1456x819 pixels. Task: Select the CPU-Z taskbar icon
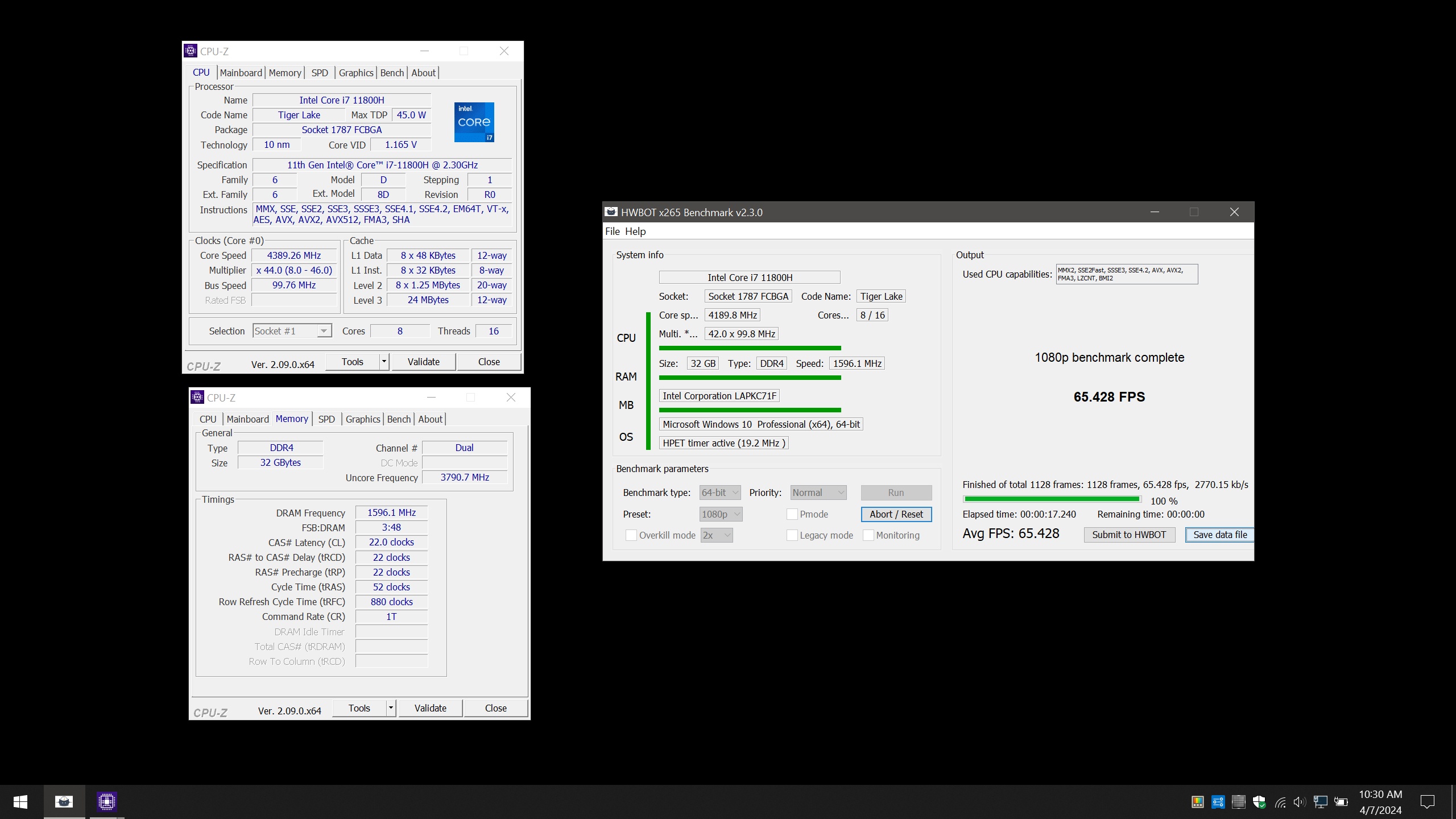click(x=106, y=802)
